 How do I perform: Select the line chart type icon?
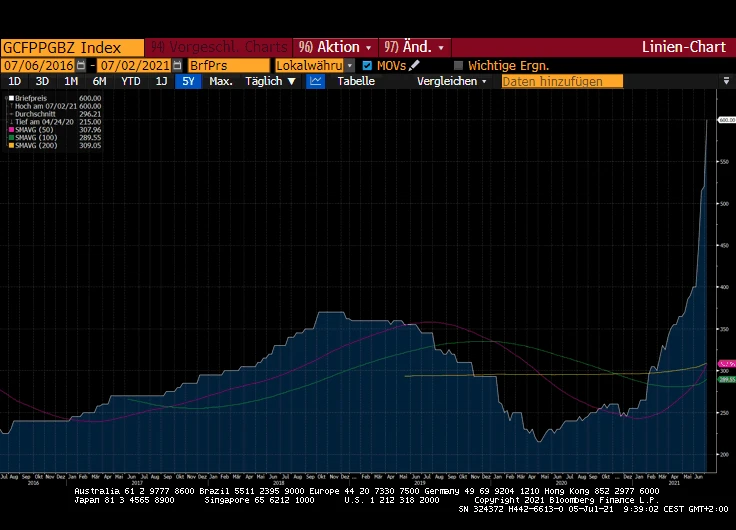[317, 81]
